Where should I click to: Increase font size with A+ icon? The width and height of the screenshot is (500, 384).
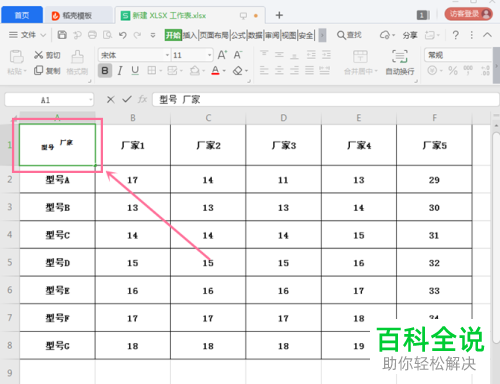pos(222,55)
